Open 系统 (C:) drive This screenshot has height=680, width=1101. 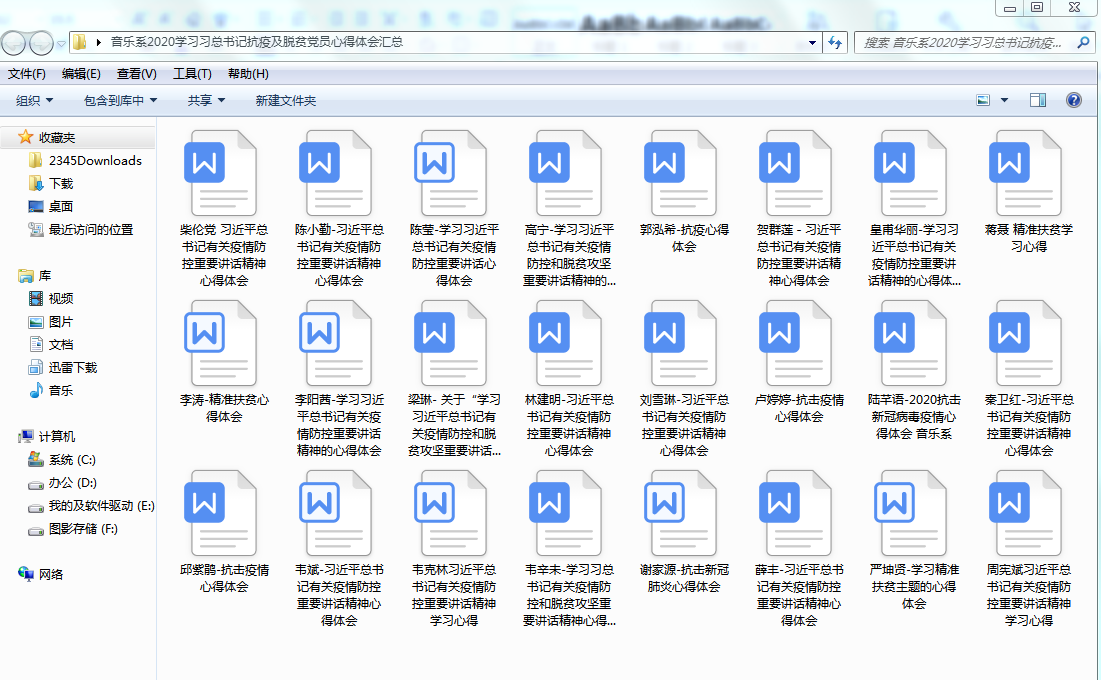[72, 460]
